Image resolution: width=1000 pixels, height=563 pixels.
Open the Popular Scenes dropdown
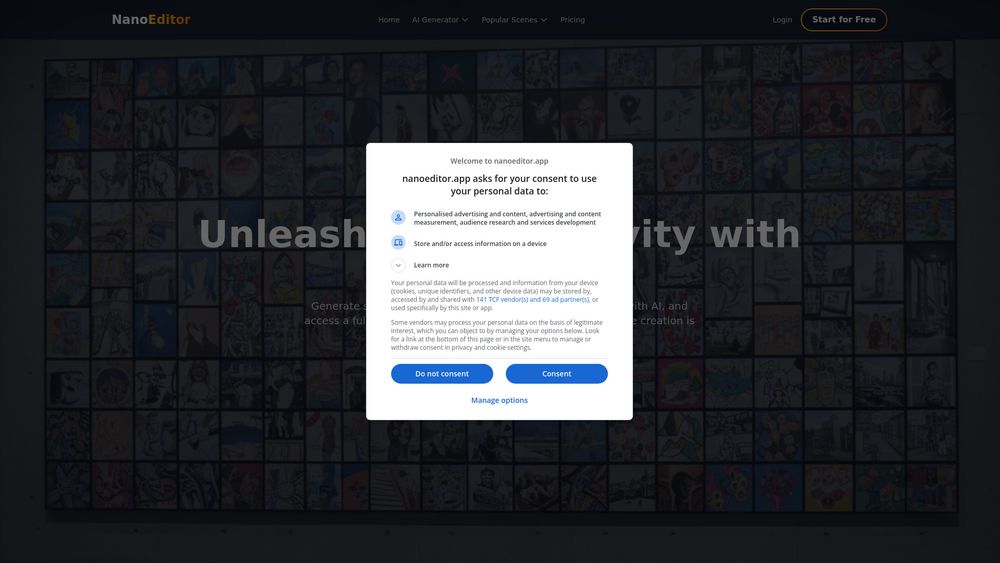514,20
